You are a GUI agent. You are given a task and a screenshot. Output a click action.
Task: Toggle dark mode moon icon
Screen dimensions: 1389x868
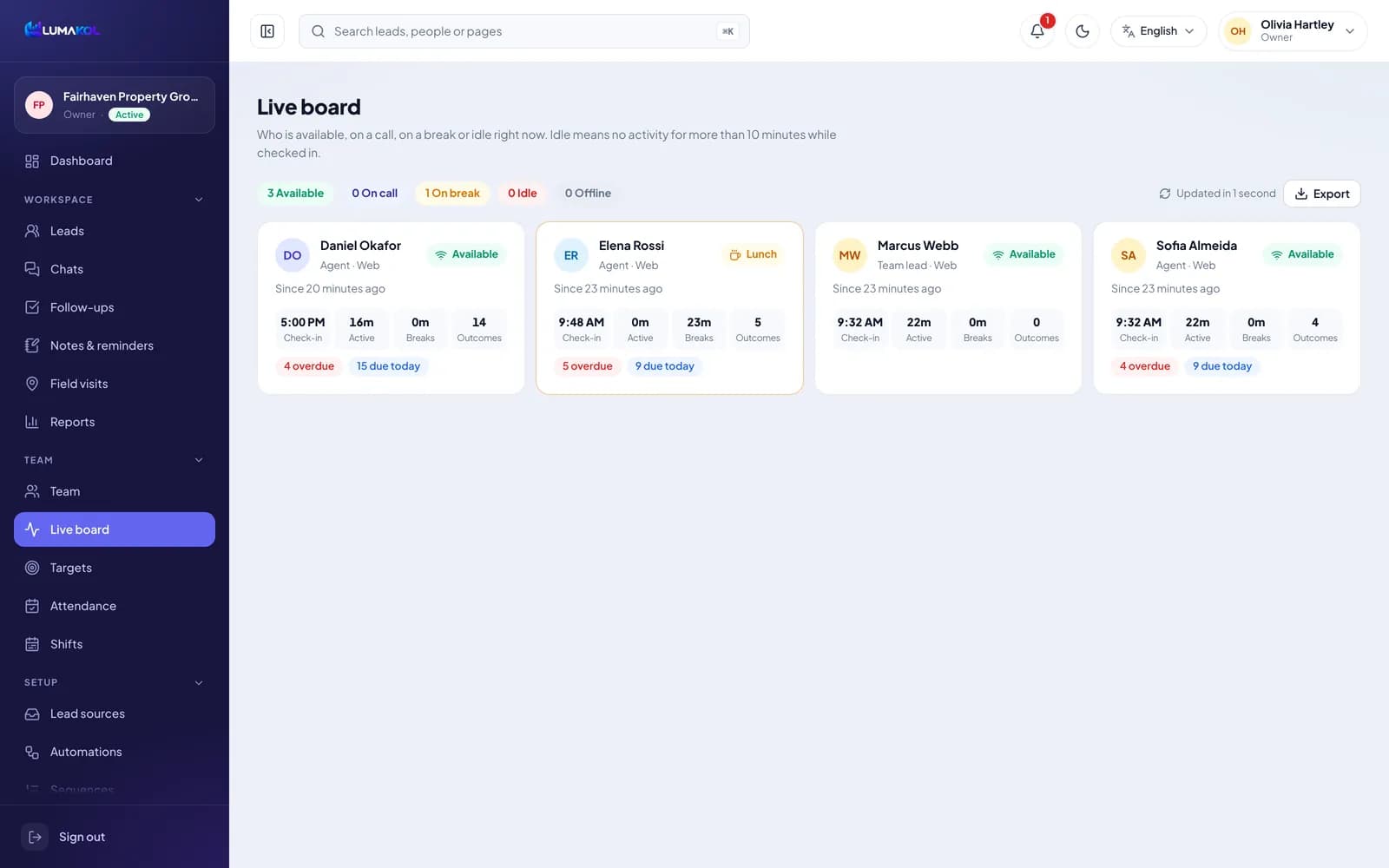(1083, 31)
